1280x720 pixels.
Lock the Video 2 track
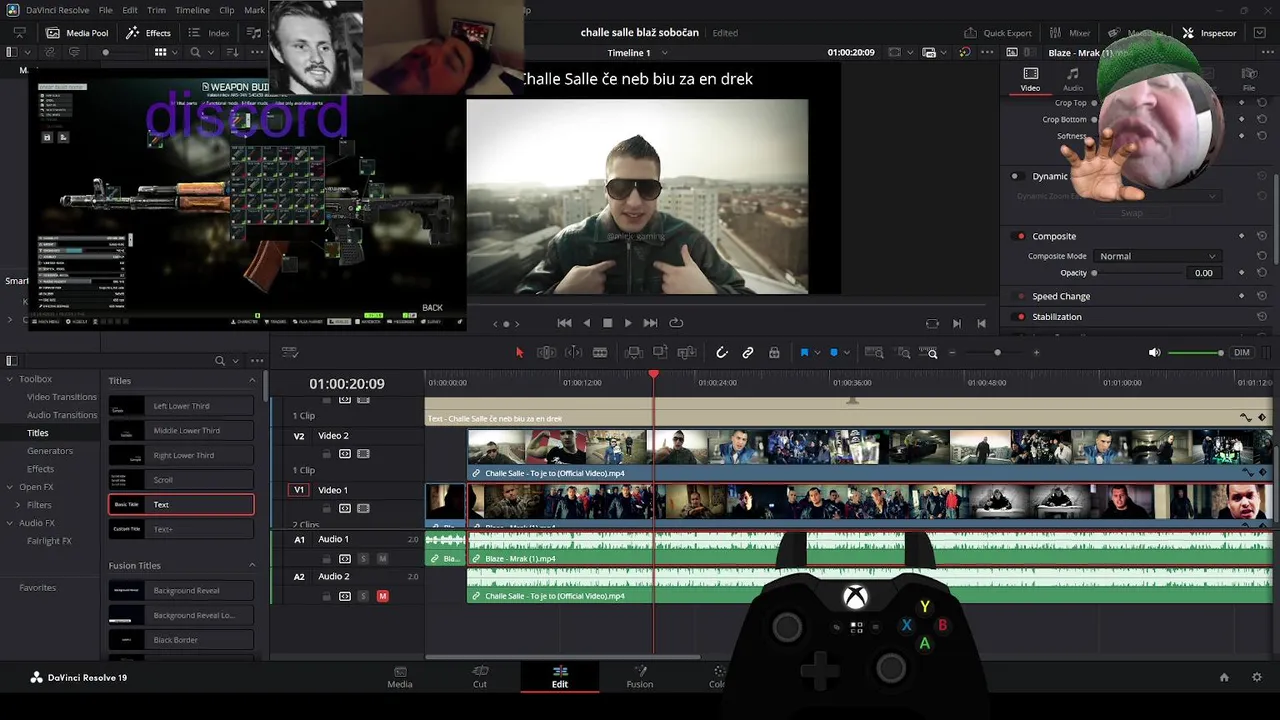(326, 454)
